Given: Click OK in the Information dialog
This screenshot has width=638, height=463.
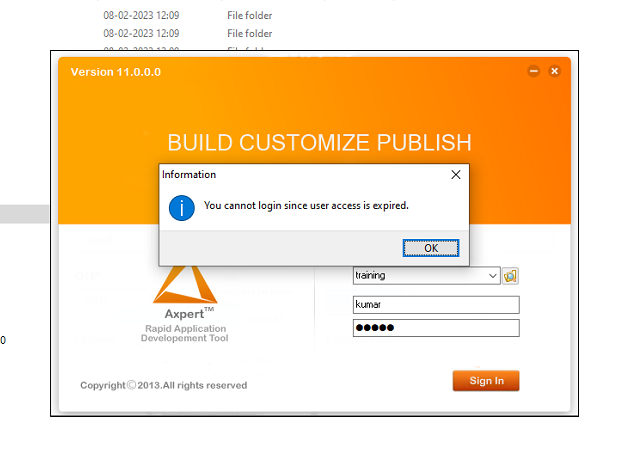Looking at the screenshot, I should [431, 248].
